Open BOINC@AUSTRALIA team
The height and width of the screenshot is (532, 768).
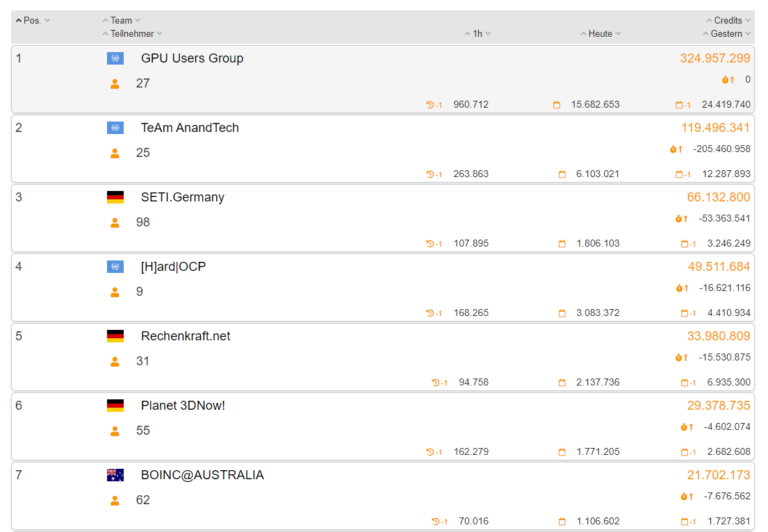[x=202, y=475]
